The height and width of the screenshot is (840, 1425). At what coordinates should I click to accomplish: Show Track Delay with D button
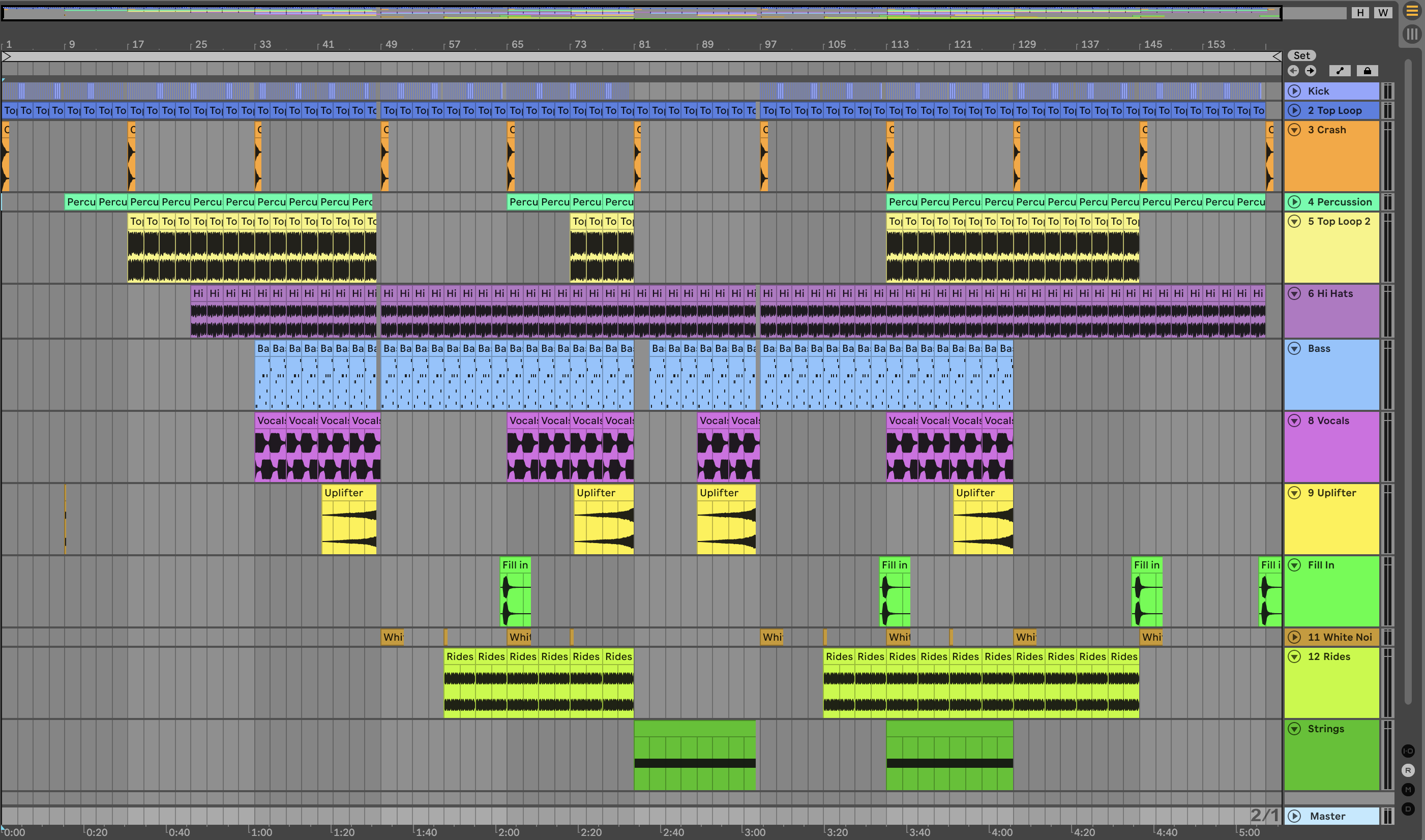(1408, 809)
